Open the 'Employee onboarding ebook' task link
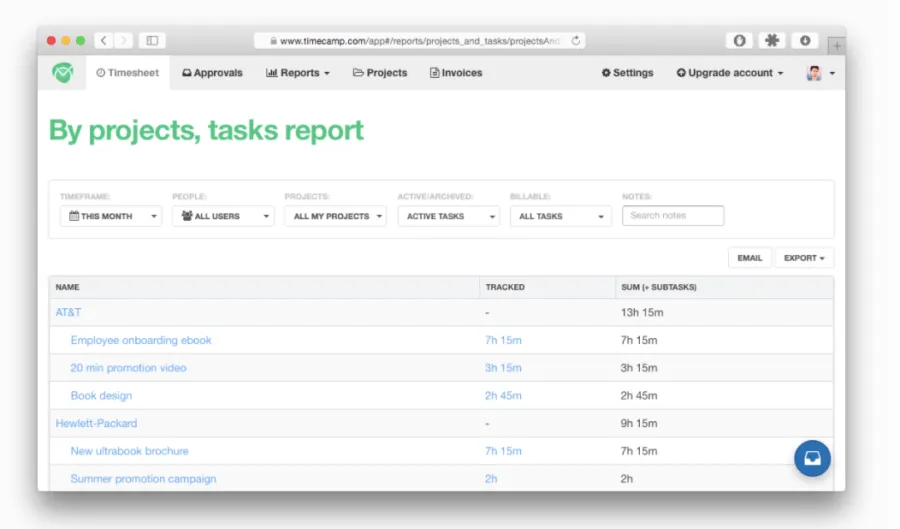 click(141, 340)
